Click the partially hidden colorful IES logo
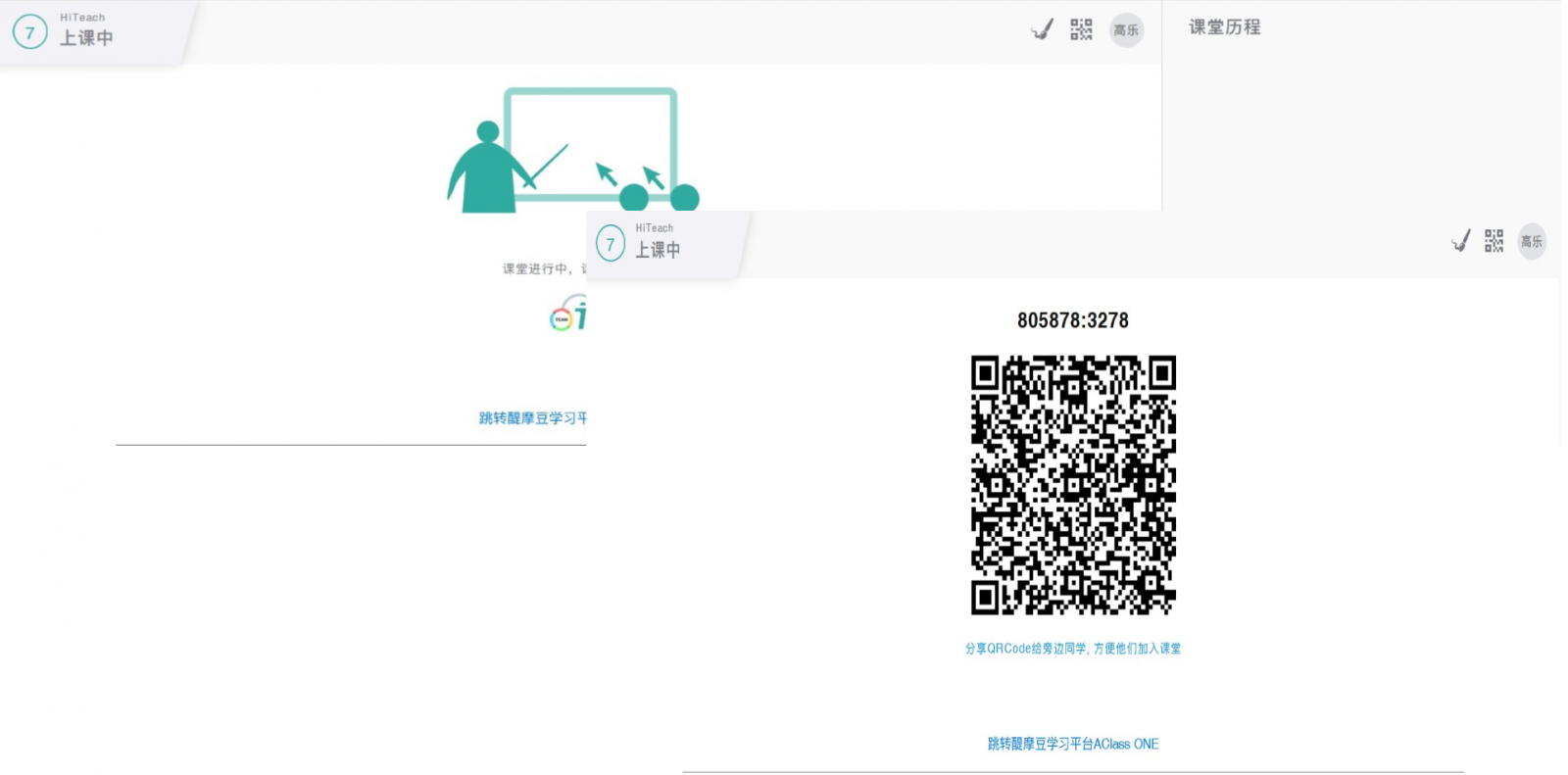 (x=567, y=315)
